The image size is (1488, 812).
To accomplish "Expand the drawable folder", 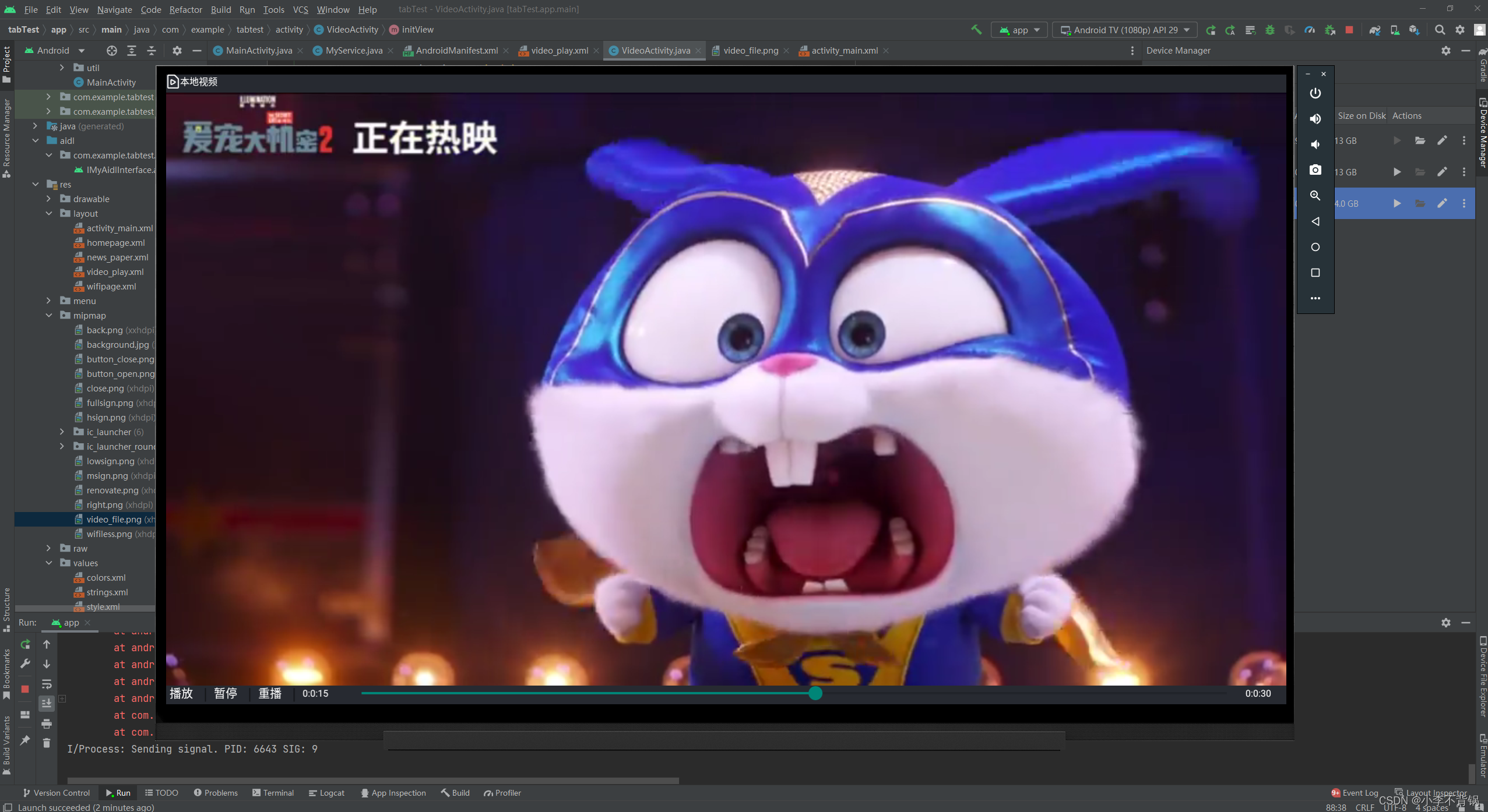I will pos(48,199).
